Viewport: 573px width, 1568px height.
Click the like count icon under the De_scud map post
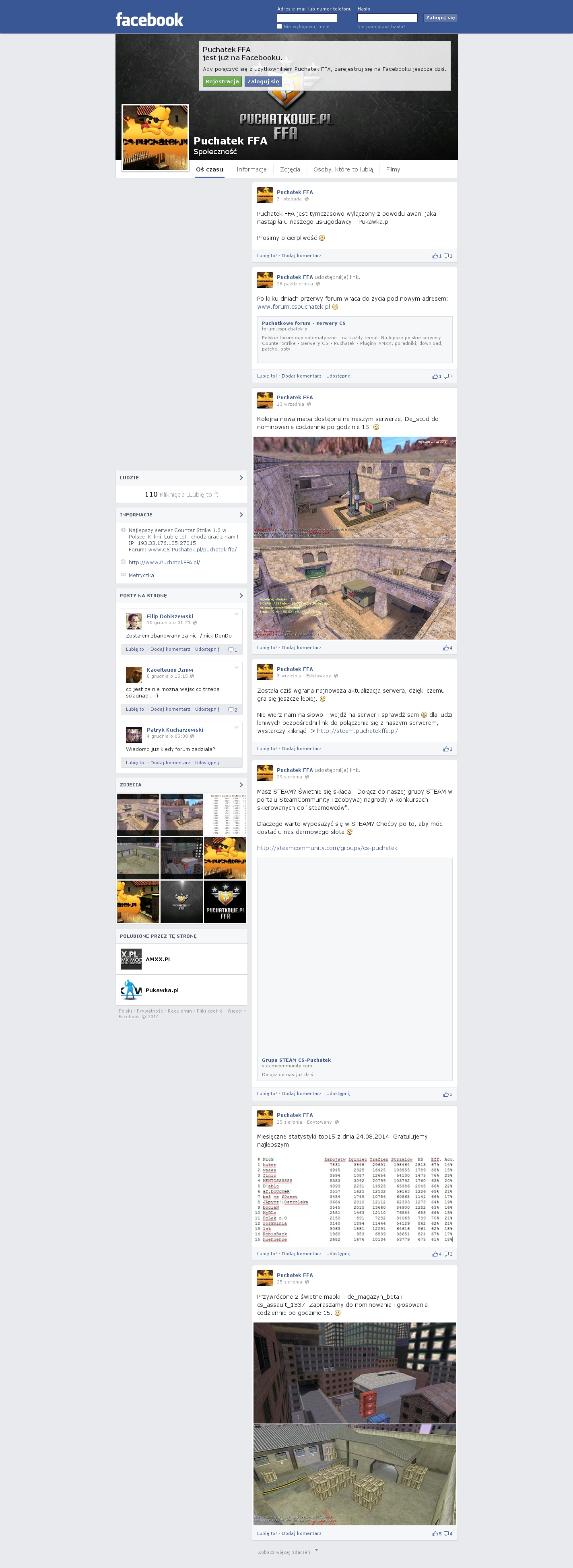[446, 648]
